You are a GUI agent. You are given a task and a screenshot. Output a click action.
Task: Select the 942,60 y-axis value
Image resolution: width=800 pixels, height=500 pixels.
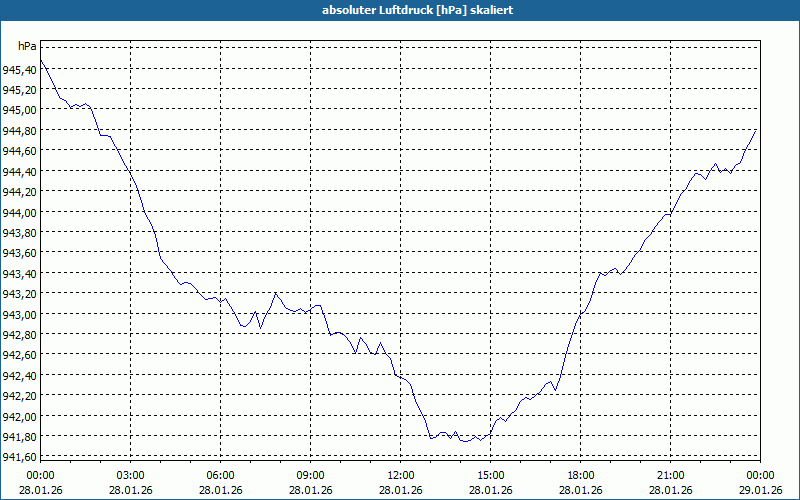[x=19, y=355]
